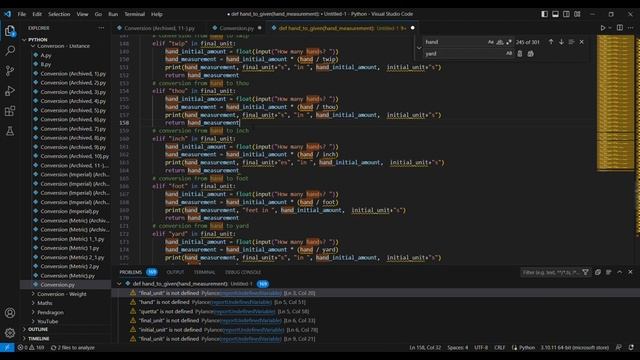Click Replace All icon
Screen dimensions: 640x360
coord(530,53)
